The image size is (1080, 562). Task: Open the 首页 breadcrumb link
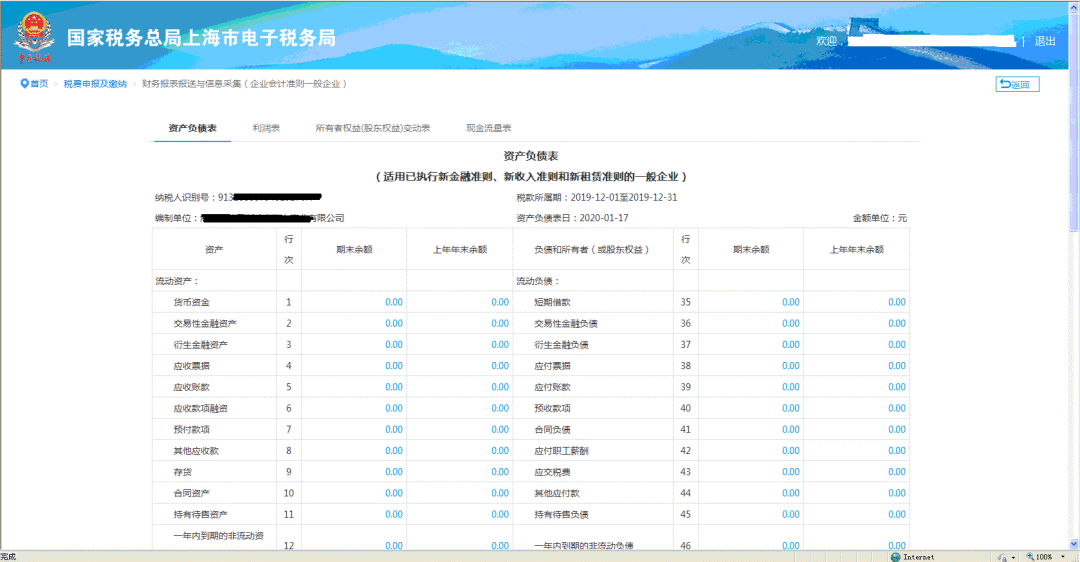(x=39, y=83)
